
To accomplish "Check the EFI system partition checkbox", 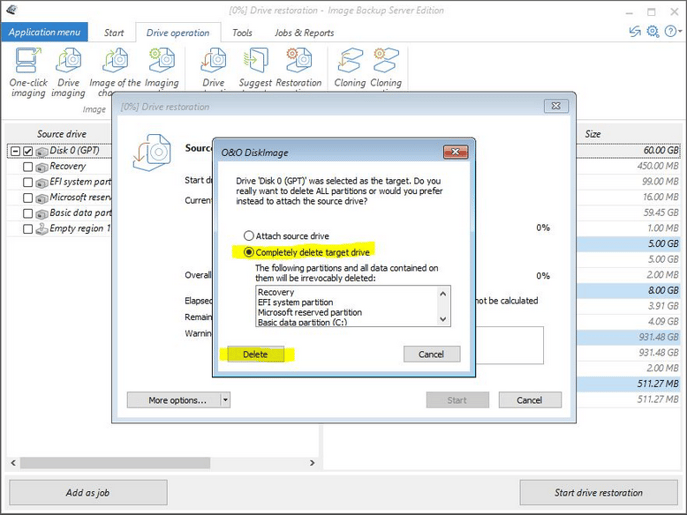I will coord(28,182).
